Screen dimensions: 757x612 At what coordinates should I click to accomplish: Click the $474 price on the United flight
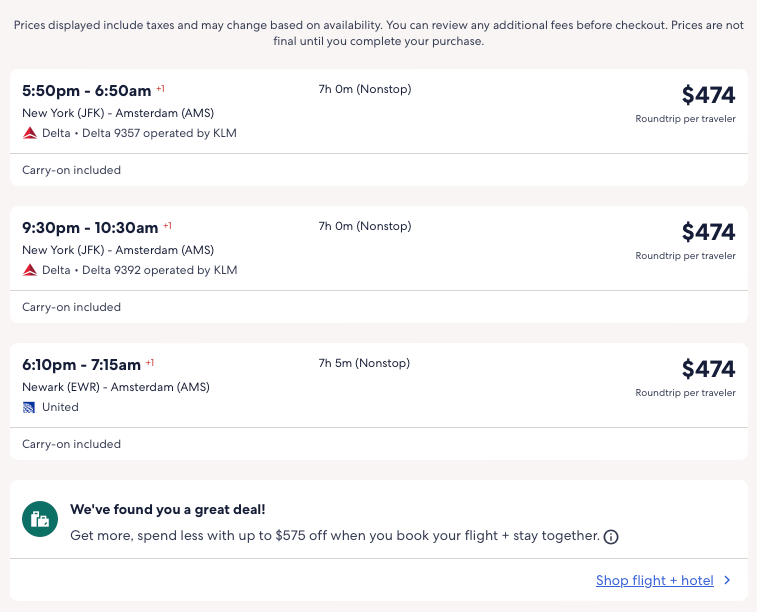(708, 369)
